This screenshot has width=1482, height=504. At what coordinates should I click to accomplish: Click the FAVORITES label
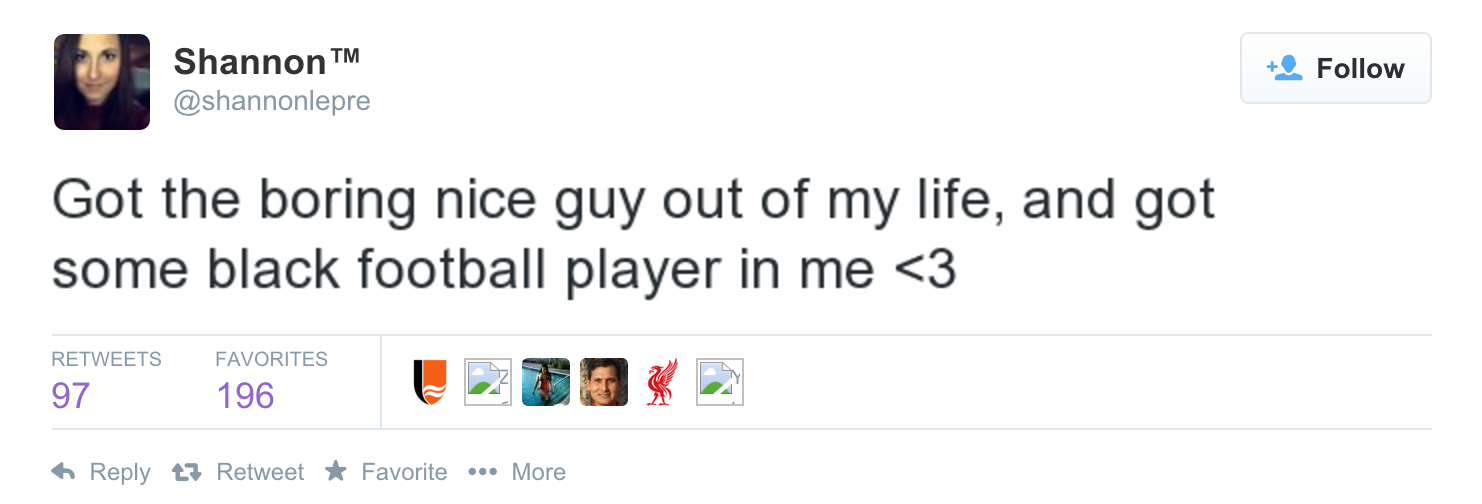[x=271, y=359]
